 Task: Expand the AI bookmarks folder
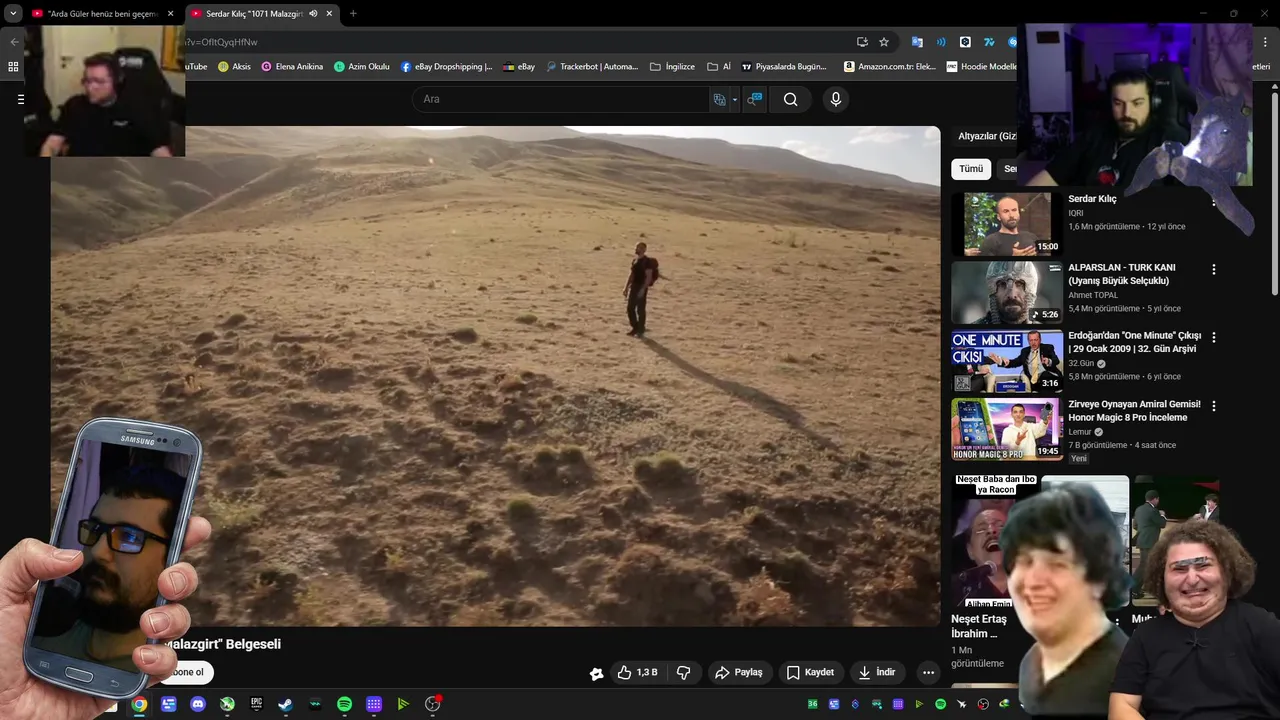[x=719, y=67]
